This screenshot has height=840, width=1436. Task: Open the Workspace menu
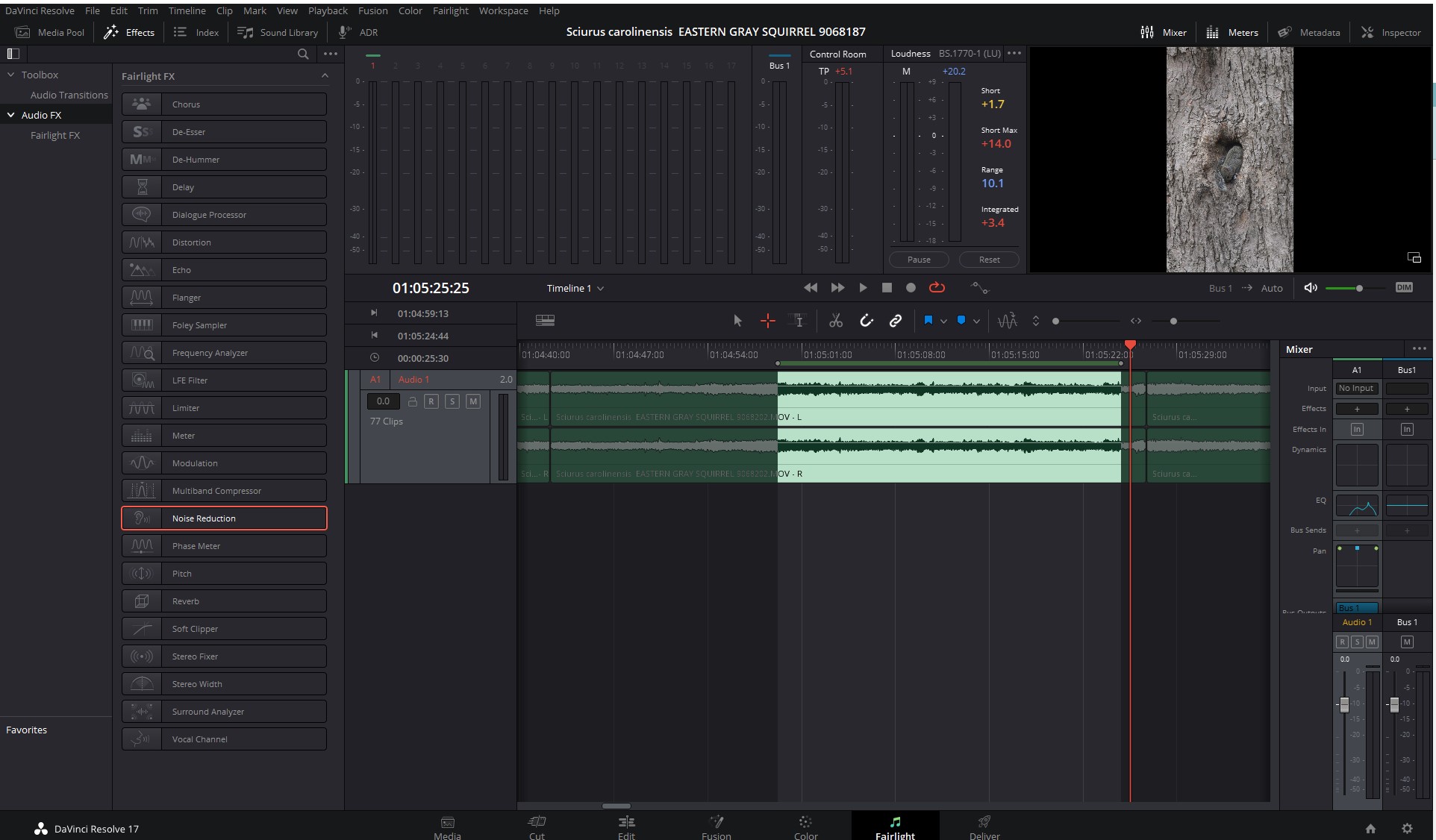pyautogui.click(x=503, y=10)
